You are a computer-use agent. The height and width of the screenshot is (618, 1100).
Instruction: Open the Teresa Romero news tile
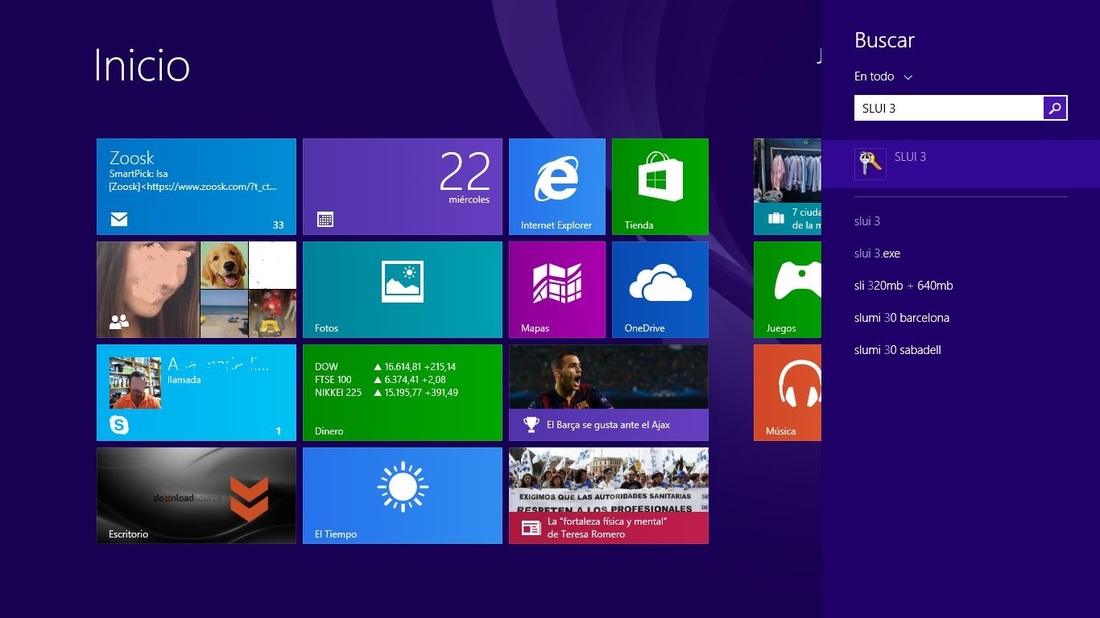tap(609, 496)
